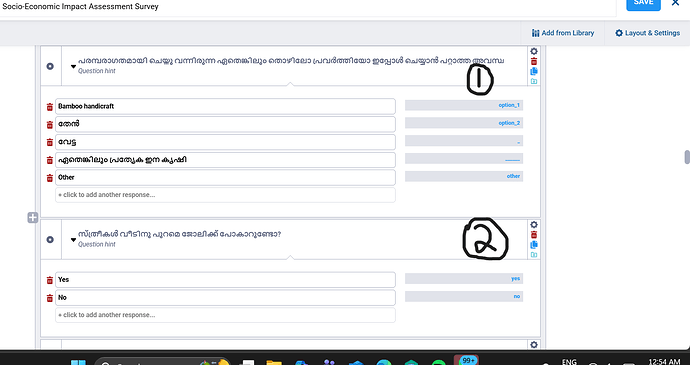
Task: Edit the Other option label
Action: coord(225,177)
